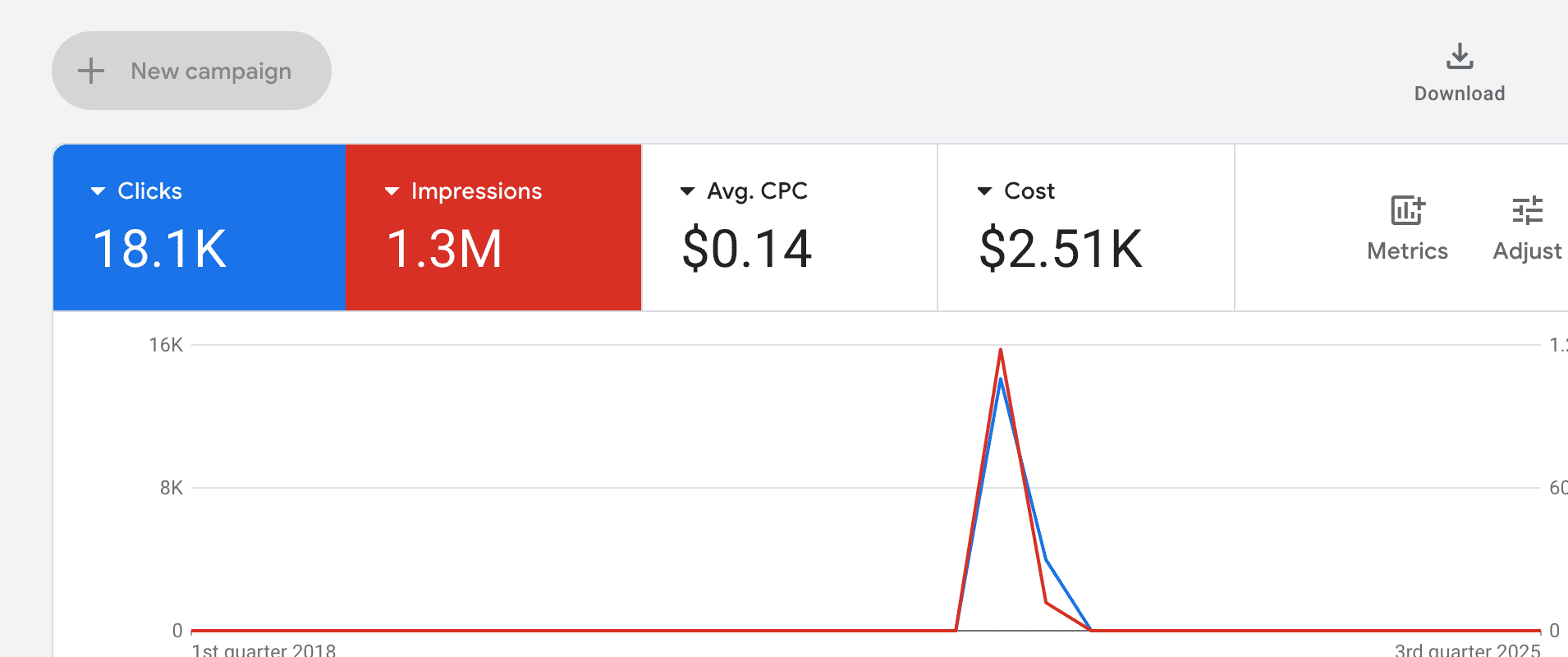Viewport: 1568px width, 657px height.
Task: Click the 3rd quarter 2025 axis label
Action: 1467,650
